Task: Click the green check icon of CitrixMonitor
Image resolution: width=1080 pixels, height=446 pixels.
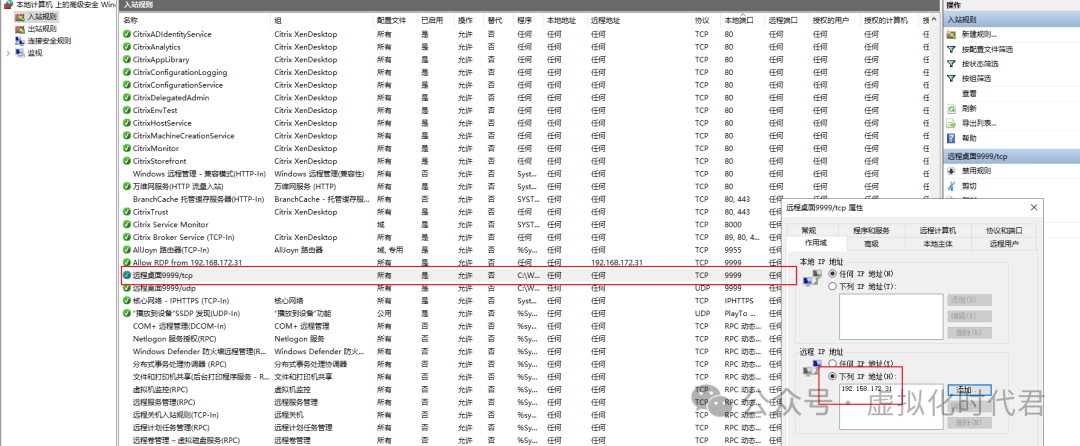Action: [x=127, y=149]
